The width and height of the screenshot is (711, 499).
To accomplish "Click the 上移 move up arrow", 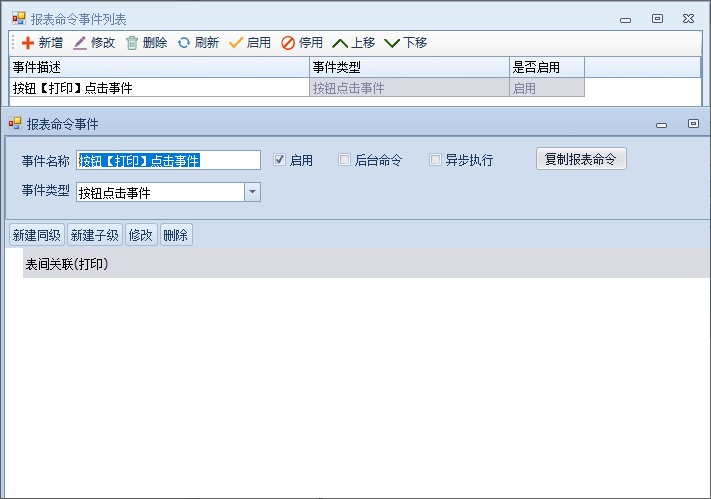I will coord(340,43).
